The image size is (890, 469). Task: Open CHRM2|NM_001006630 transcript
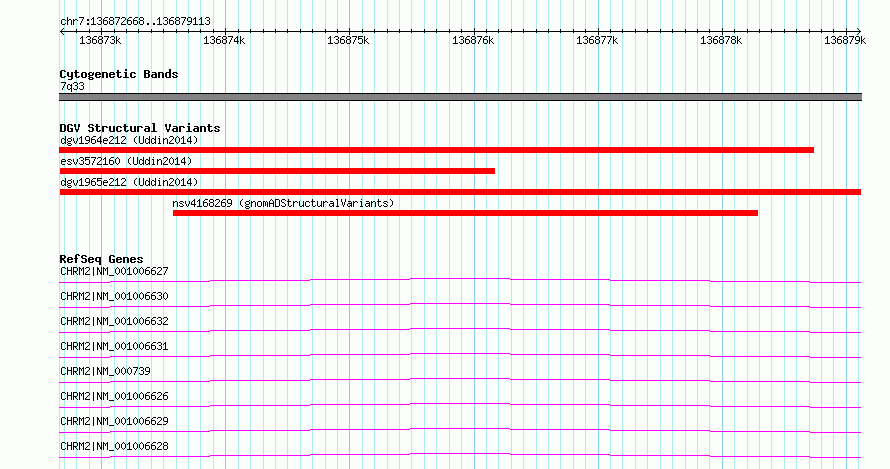click(114, 296)
